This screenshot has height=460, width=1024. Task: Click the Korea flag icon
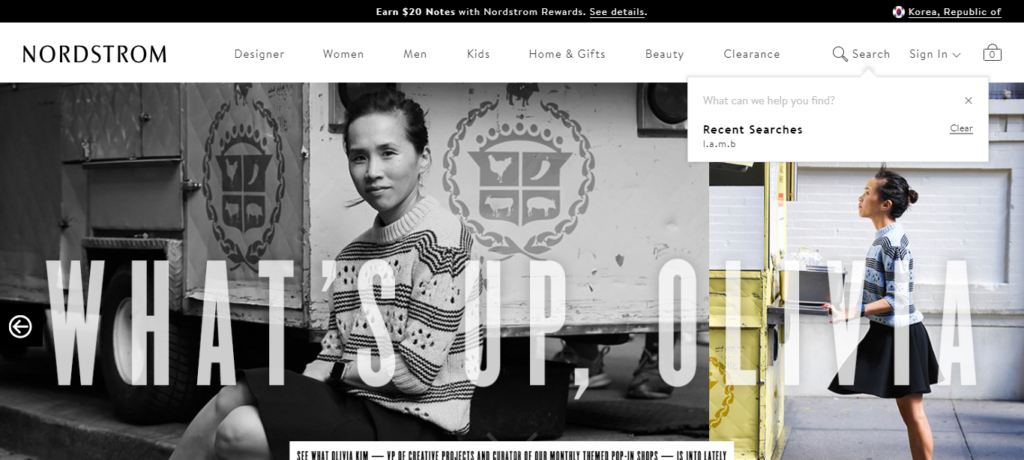tap(899, 12)
